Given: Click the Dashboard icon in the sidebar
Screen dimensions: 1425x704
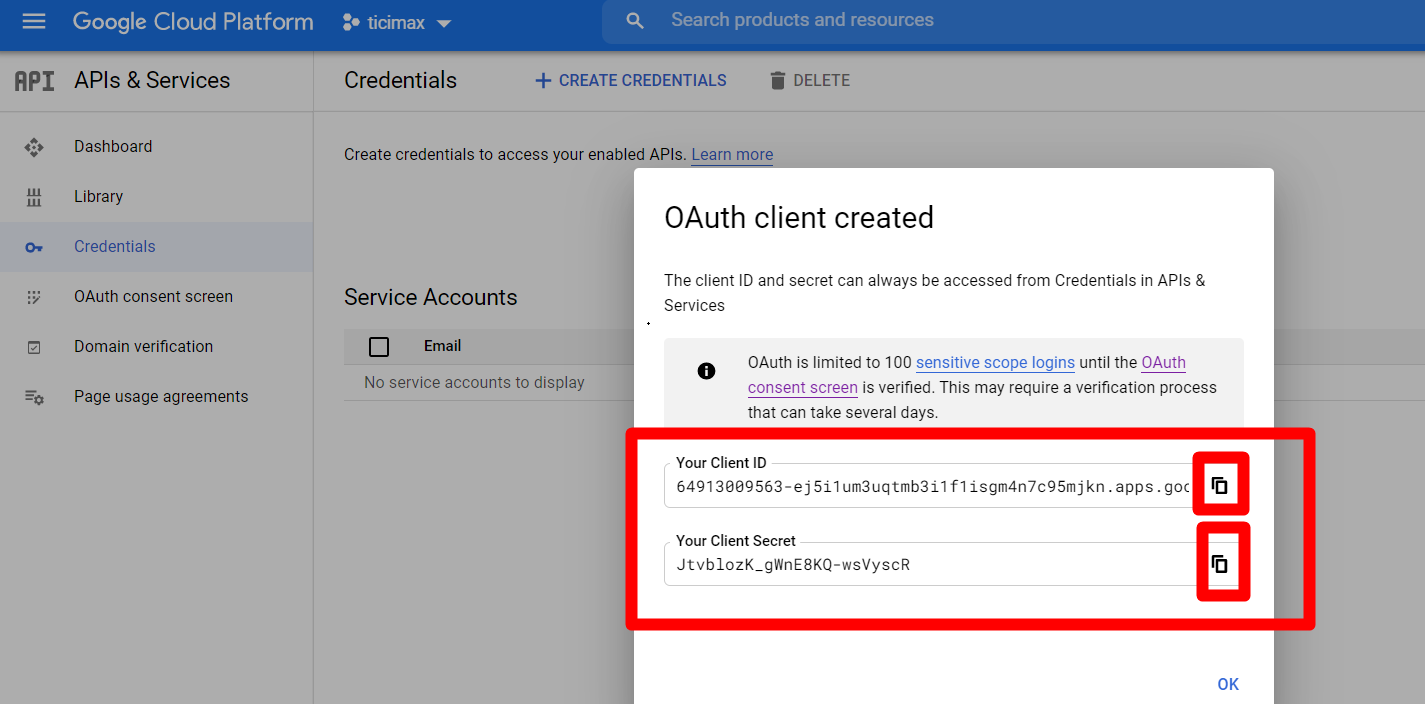Looking at the screenshot, I should point(34,147).
